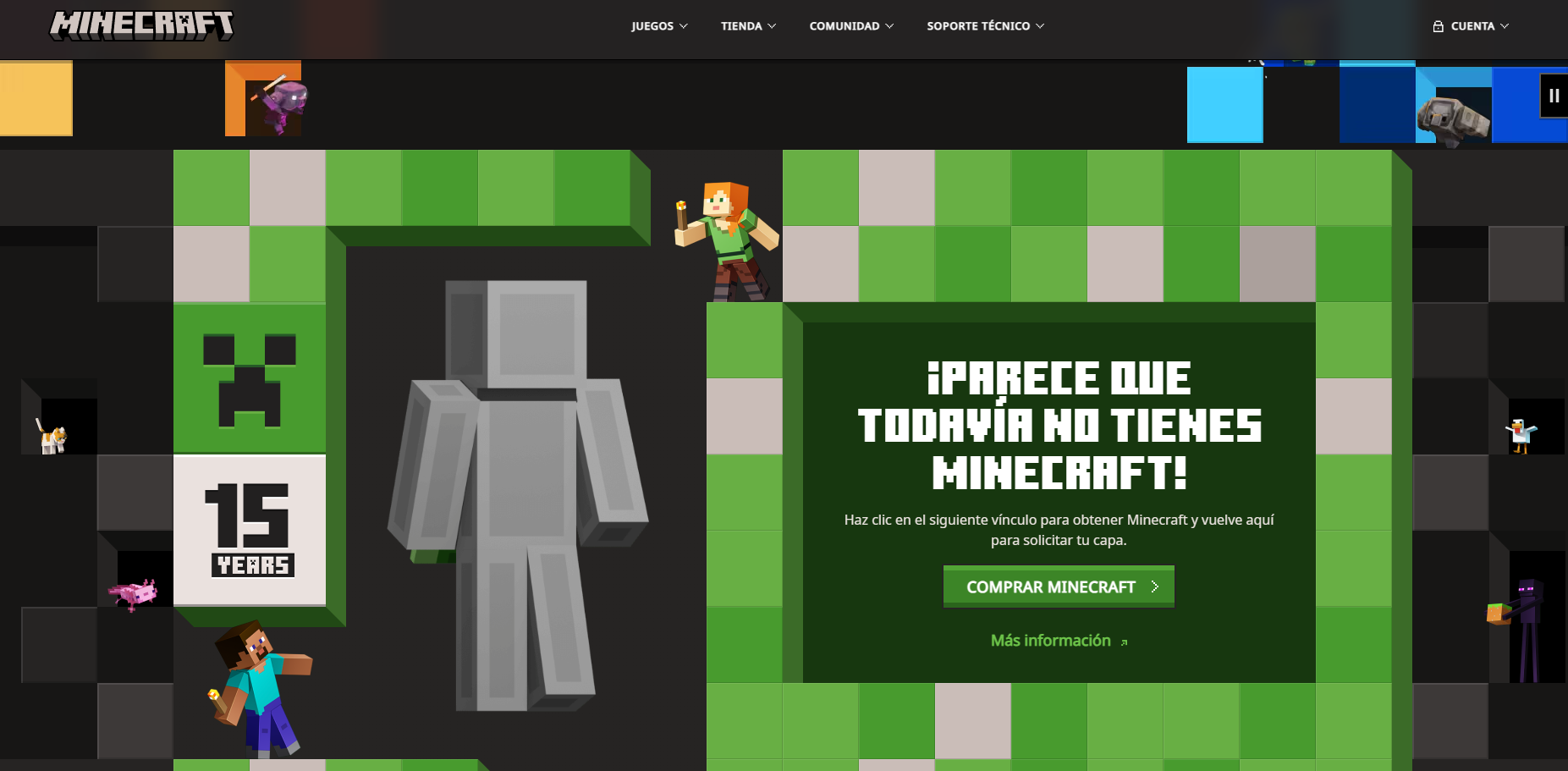Viewport: 1568px width, 771px height.
Task: Expand the TIENDA menu
Action: coord(748,26)
